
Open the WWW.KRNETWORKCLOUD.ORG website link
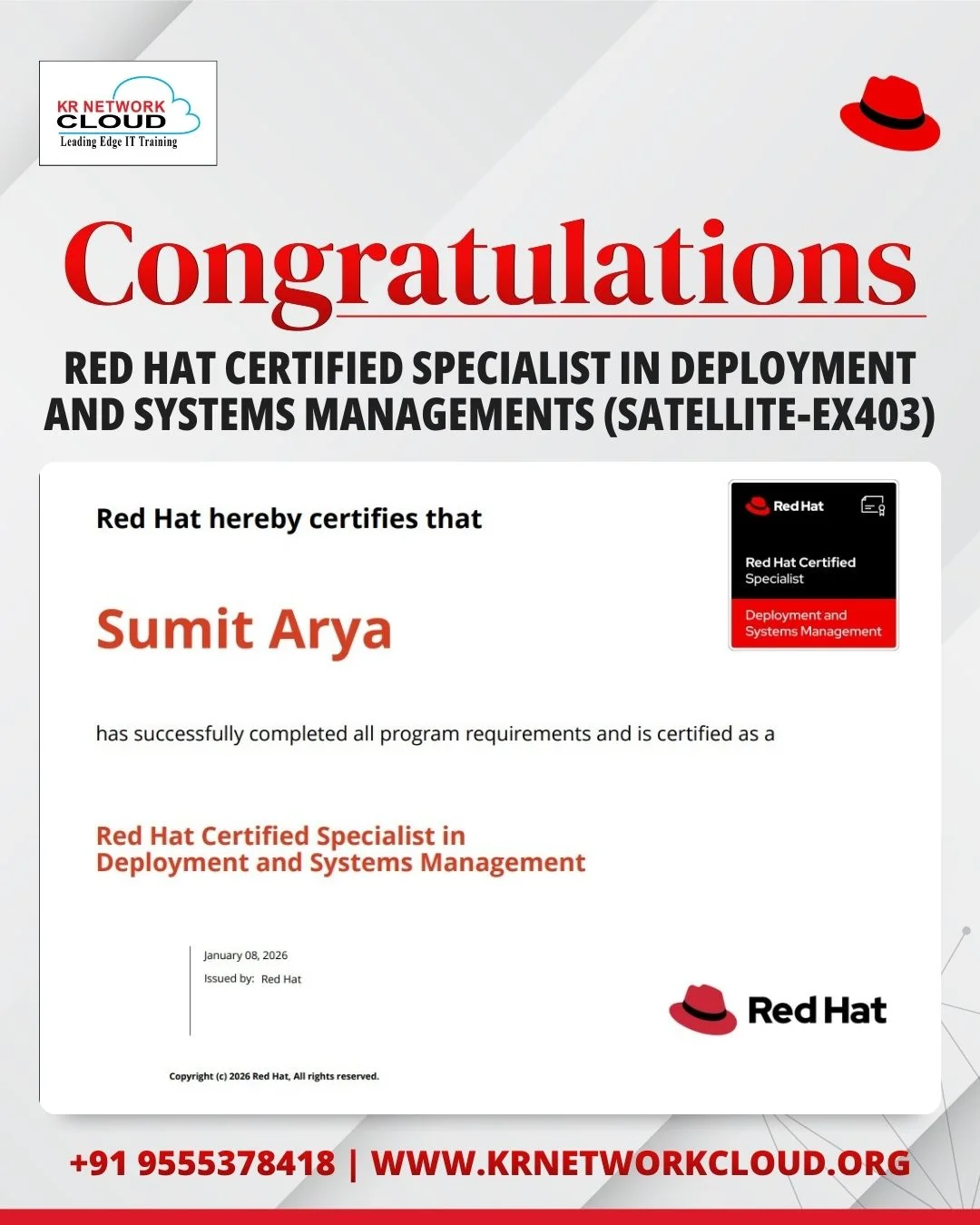(x=641, y=1163)
